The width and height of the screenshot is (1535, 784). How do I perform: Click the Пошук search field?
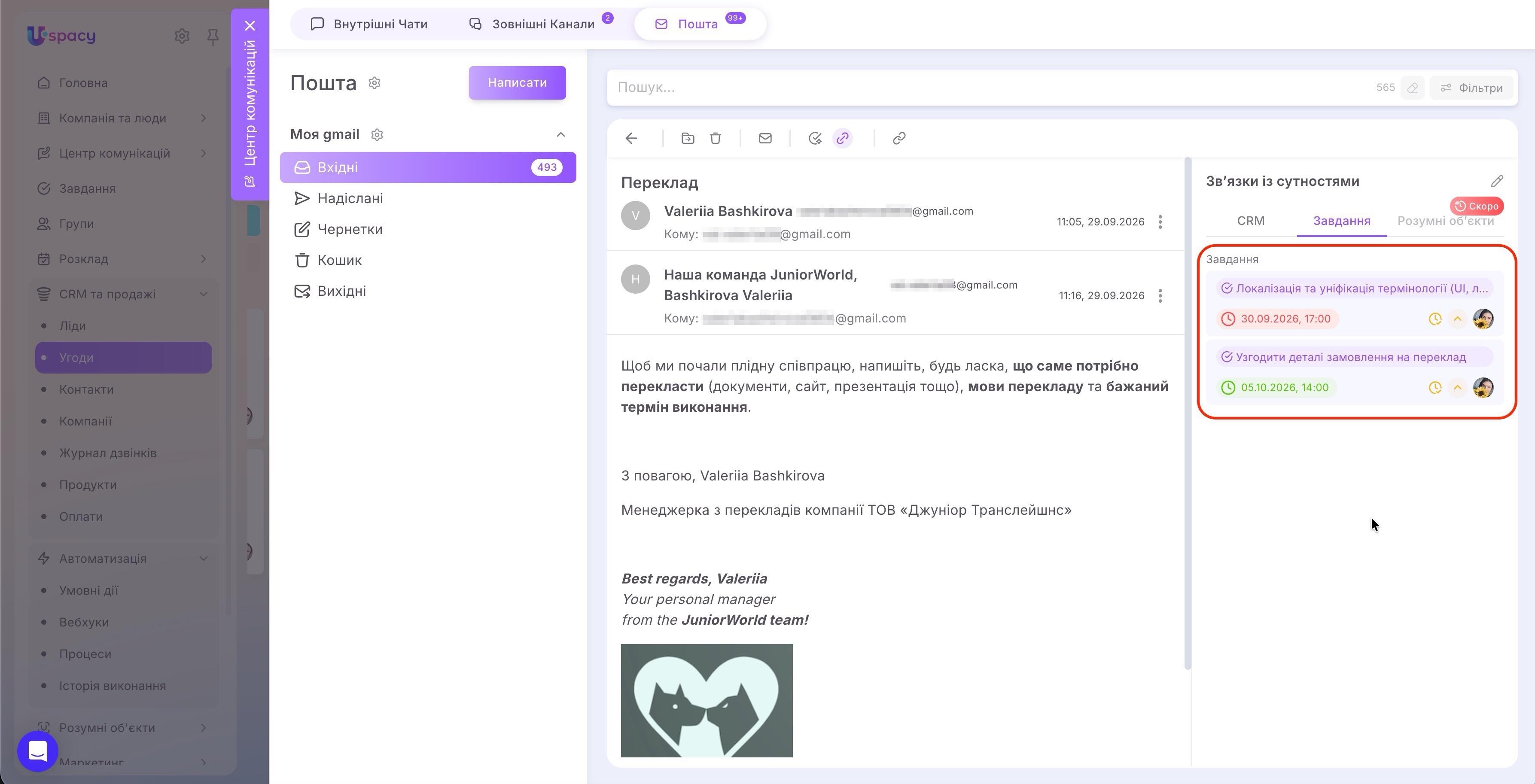click(x=989, y=88)
